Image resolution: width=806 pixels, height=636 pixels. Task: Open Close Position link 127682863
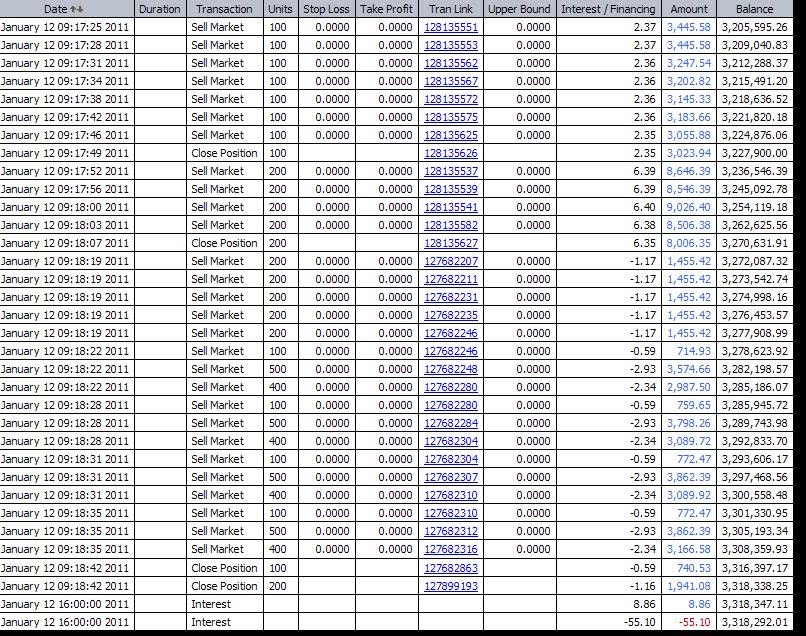click(451, 568)
